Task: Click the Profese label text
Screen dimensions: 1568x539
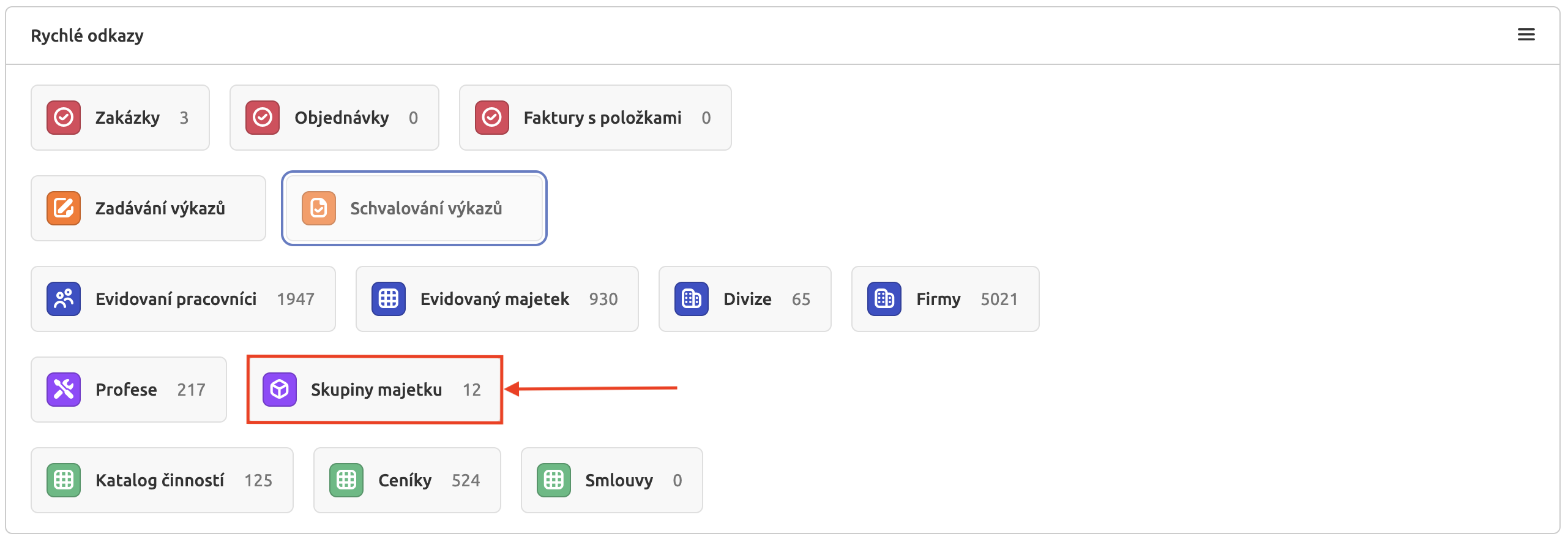Action: (126, 390)
